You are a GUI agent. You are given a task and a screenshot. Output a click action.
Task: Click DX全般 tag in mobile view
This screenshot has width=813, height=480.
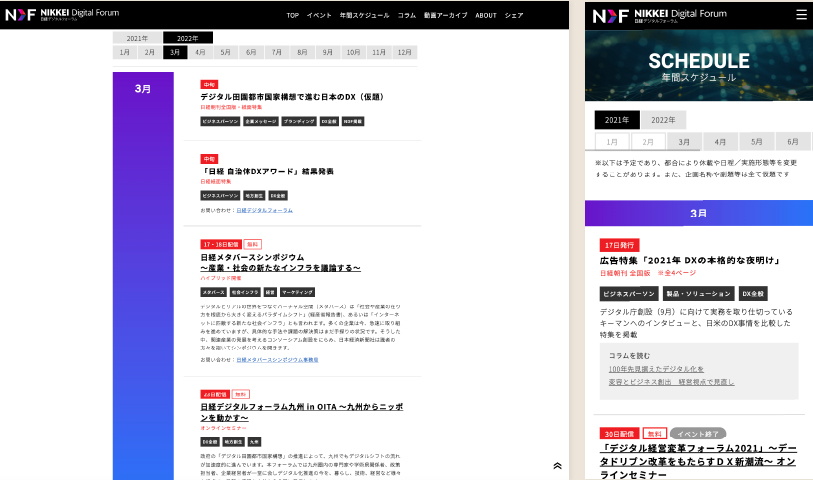[753, 294]
